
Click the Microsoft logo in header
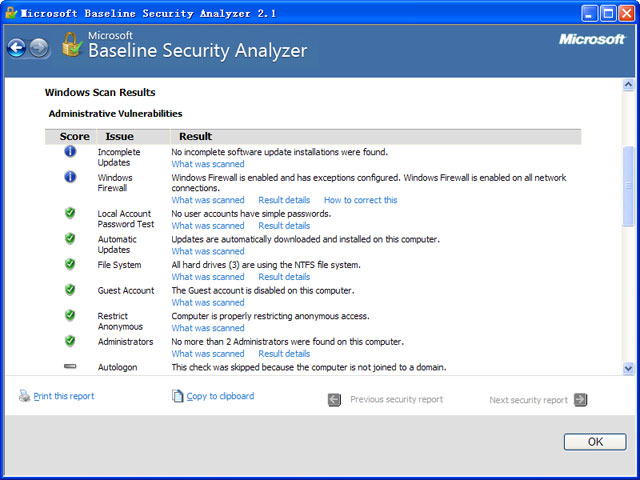(592, 40)
